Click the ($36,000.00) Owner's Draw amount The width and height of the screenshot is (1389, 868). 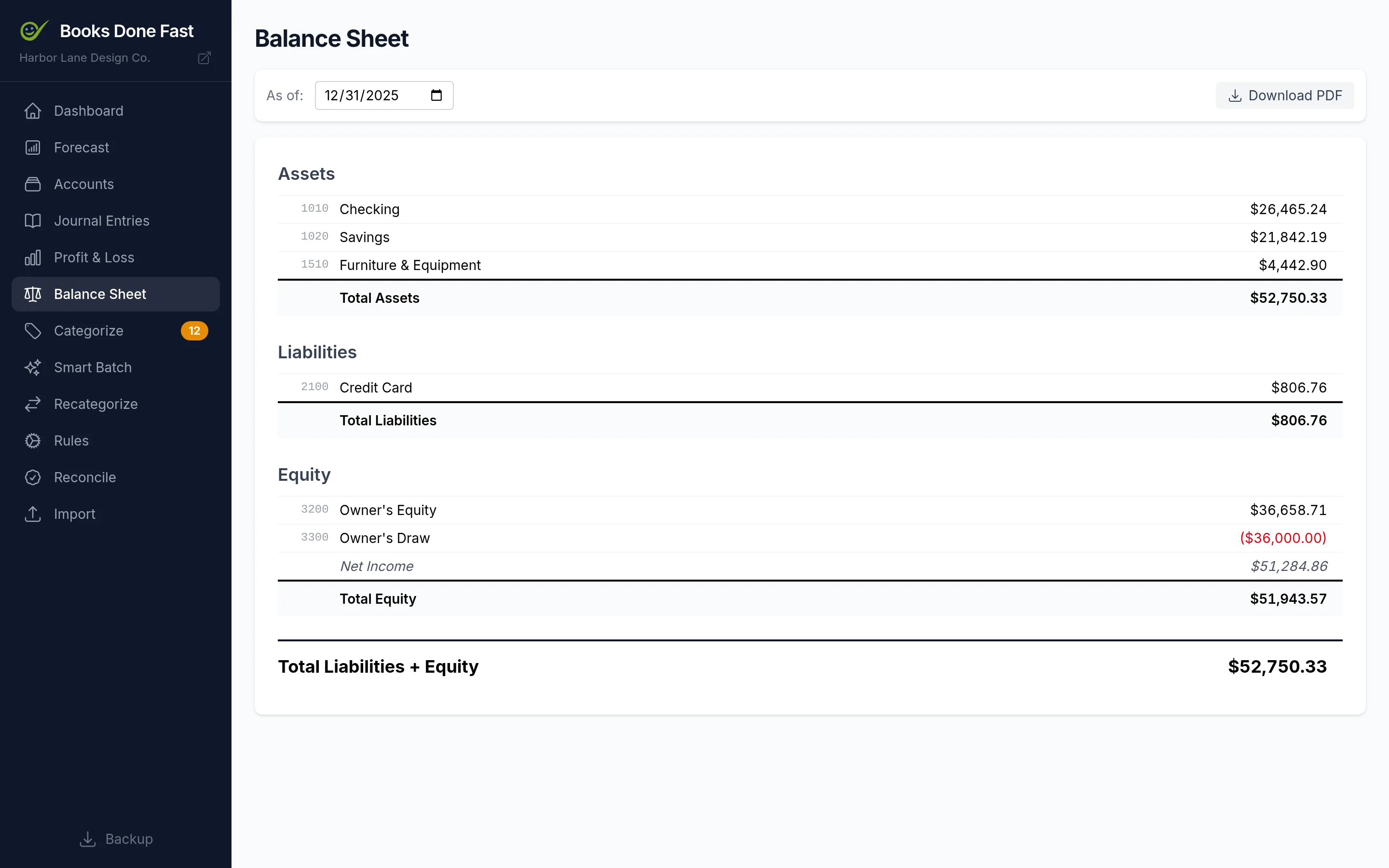point(1283,539)
